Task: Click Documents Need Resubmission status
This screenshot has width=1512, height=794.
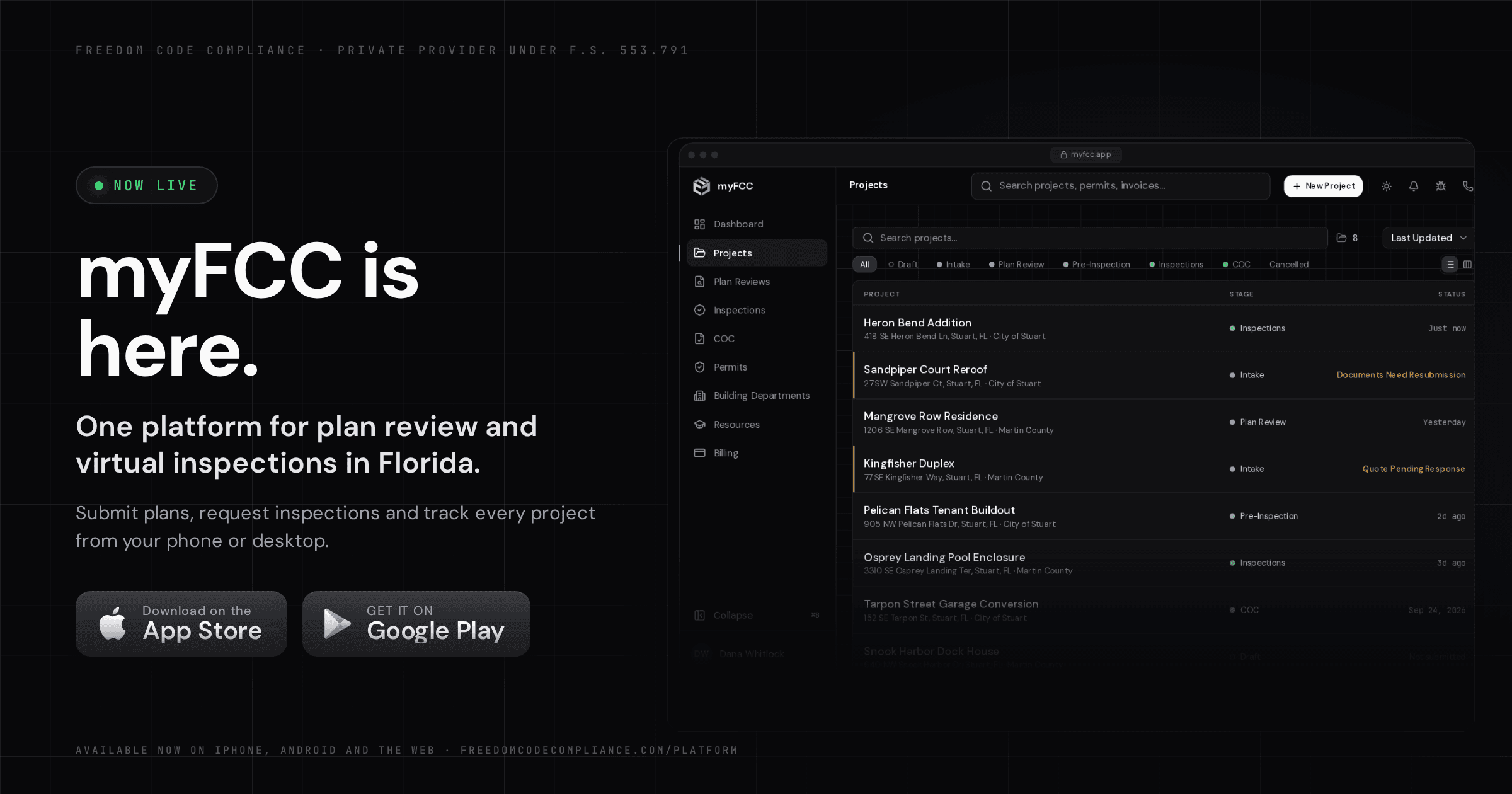Action: click(1401, 375)
